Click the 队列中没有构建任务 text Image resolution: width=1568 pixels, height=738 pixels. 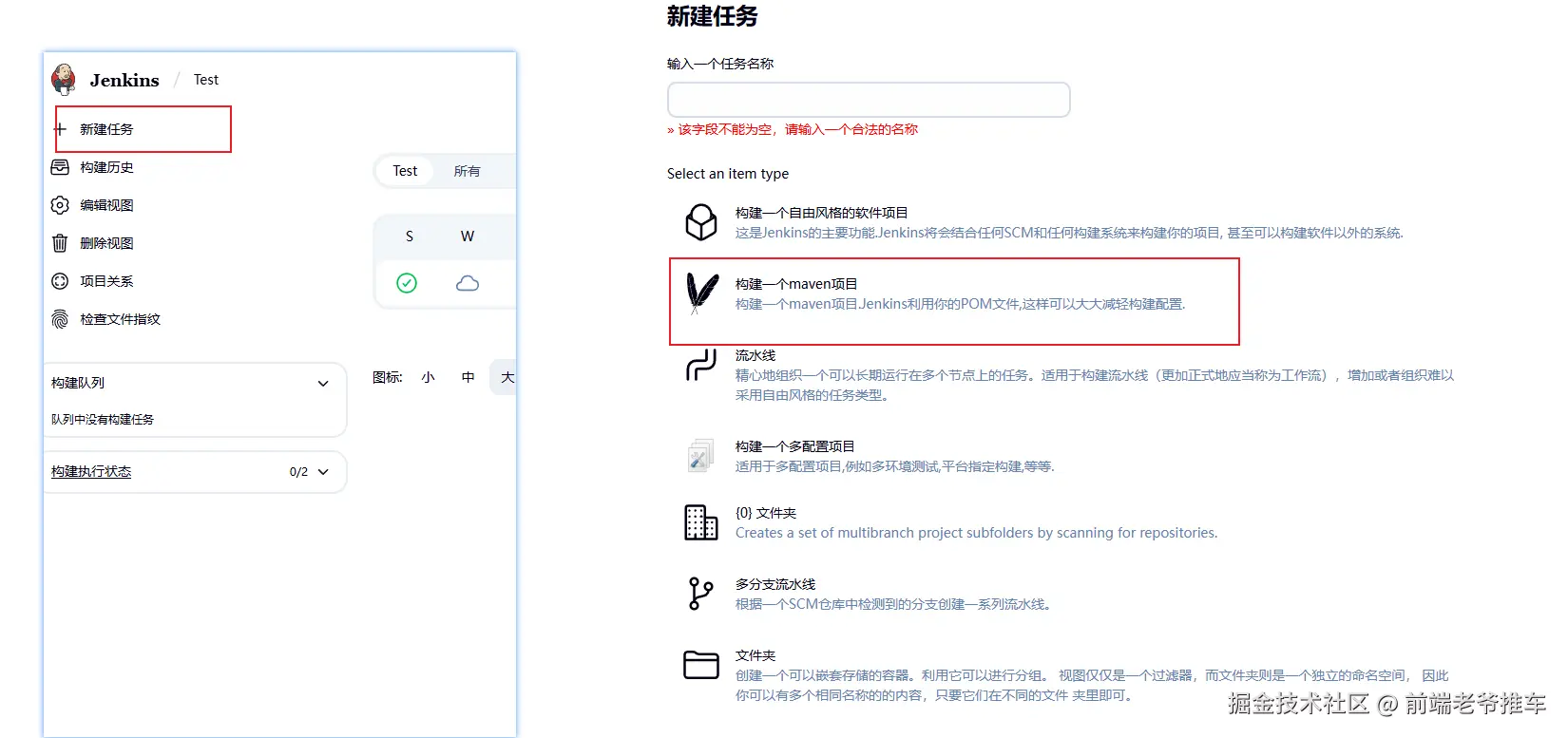click(103, 419)
